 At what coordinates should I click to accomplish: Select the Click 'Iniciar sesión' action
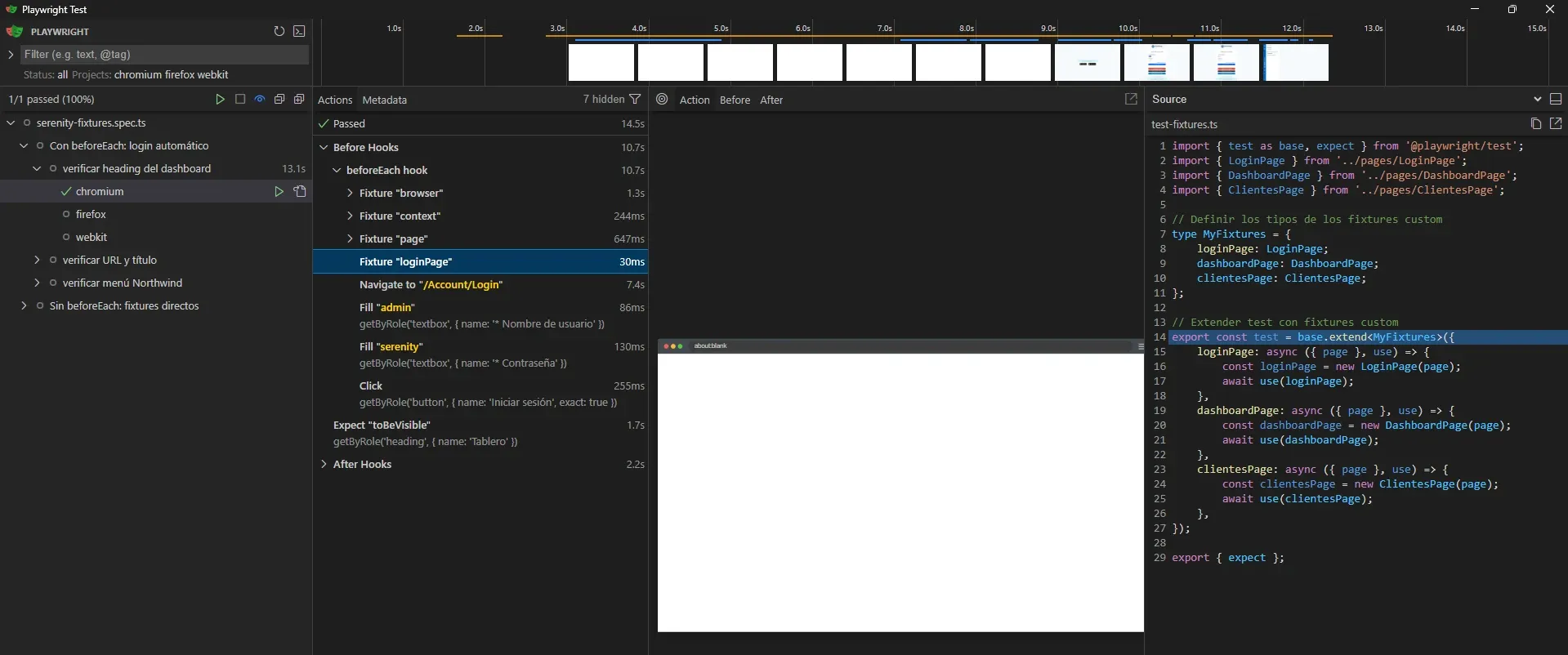point(480,394)
